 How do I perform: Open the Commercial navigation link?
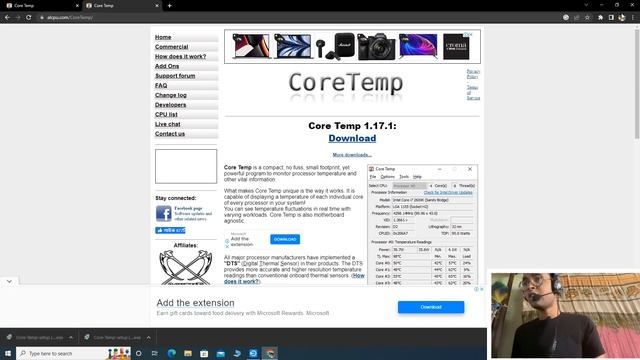tap(171, 47)
